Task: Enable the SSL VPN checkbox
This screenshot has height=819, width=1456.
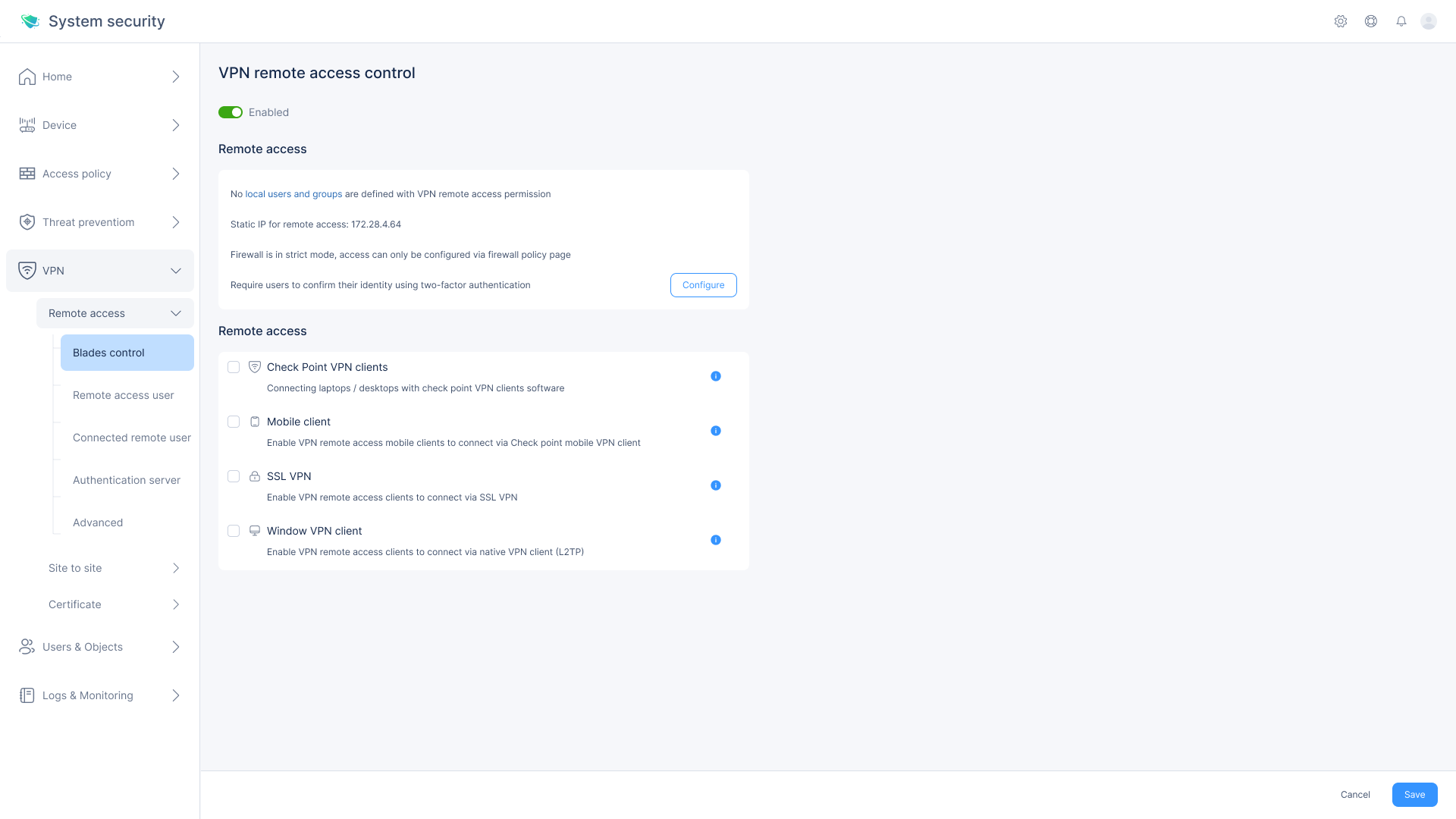Action: pos(234,476)
